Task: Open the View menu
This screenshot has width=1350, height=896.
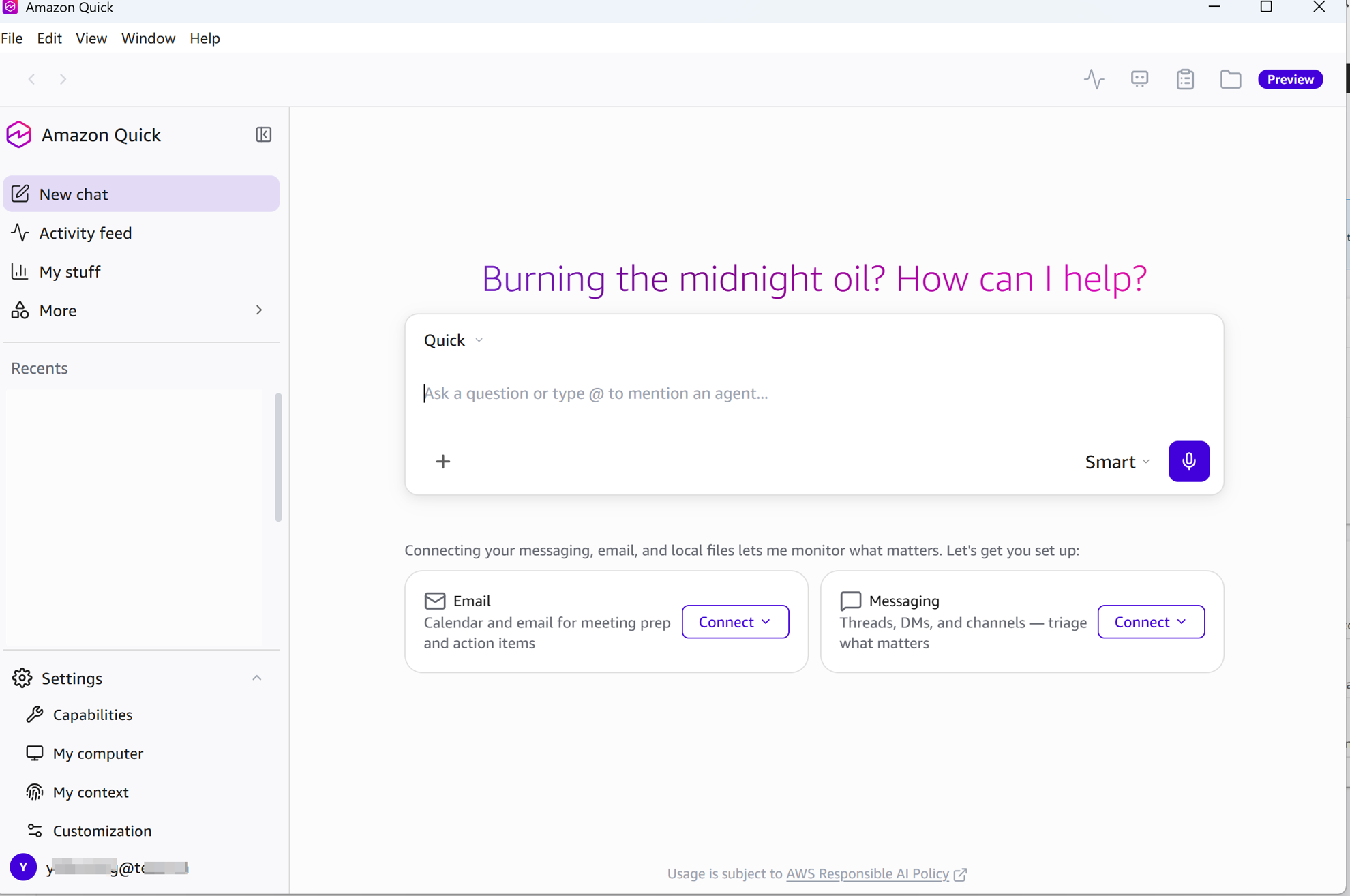Action: 91,38
